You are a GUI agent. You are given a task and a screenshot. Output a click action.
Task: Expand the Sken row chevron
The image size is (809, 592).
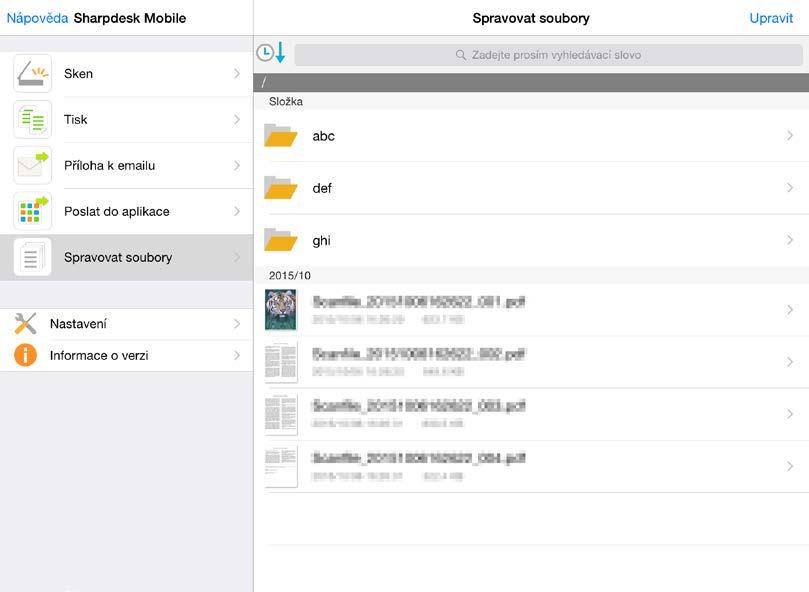pos(237,73)
